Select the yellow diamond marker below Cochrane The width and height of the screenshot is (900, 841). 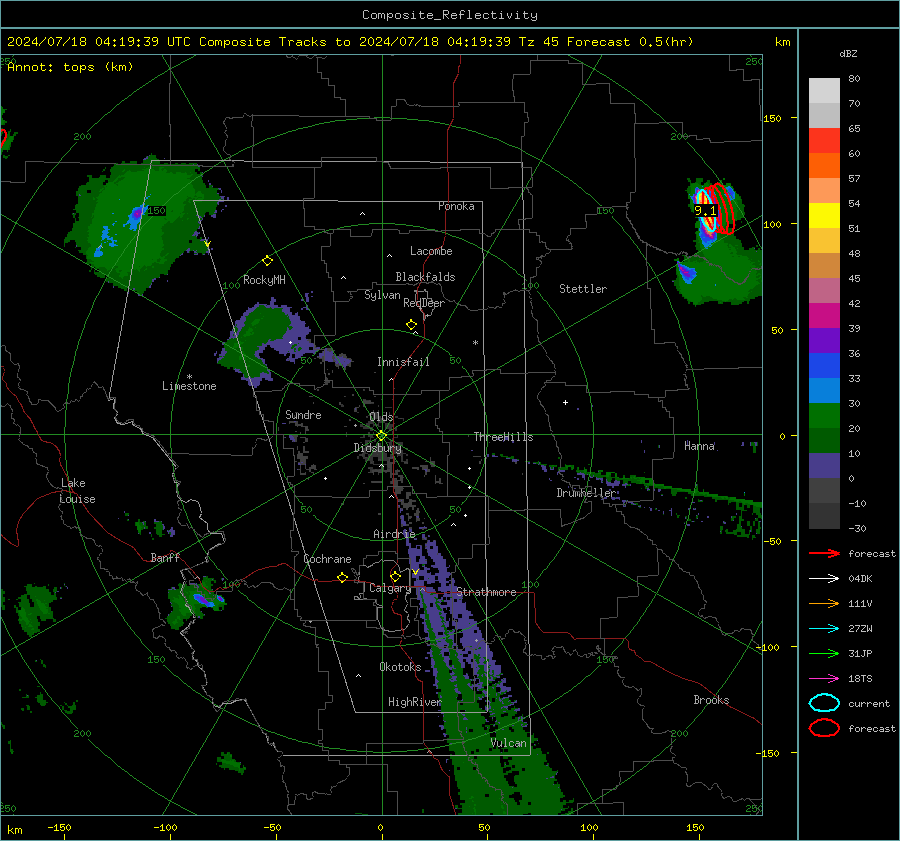click(342, 578)
